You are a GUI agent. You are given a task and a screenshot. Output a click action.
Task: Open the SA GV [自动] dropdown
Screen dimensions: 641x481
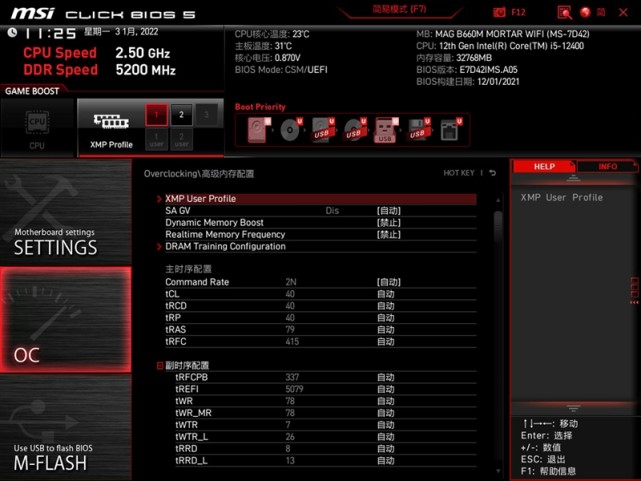click(x=388, y=211)
